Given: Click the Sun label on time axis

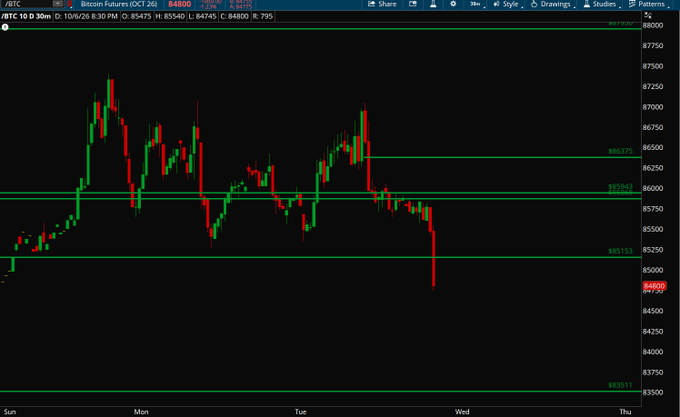Looking at the screenshot, I should point(10,412).
